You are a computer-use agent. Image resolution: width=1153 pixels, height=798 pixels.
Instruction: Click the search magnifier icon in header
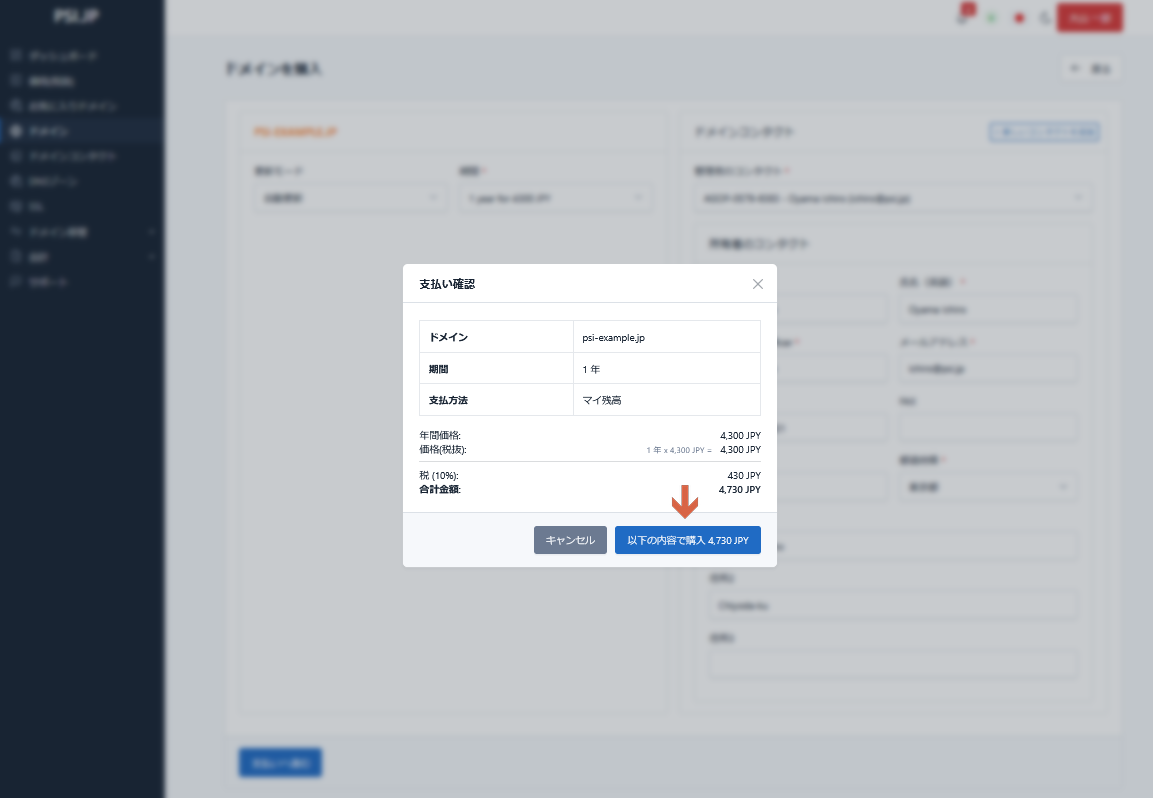point(1045,18)
